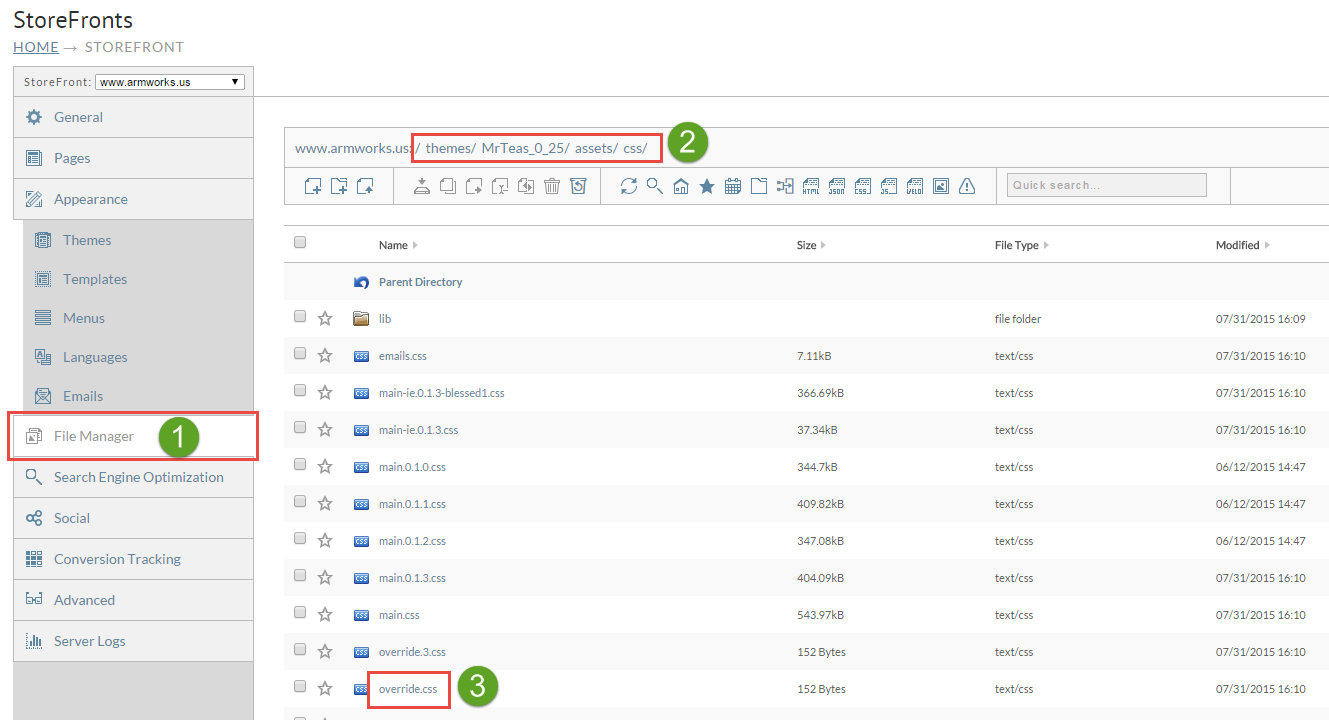Image resolution: width=1329 pixels, height=720 pixels.
Task: Show favorites star icon in toolbar
Action: point(707,186)
